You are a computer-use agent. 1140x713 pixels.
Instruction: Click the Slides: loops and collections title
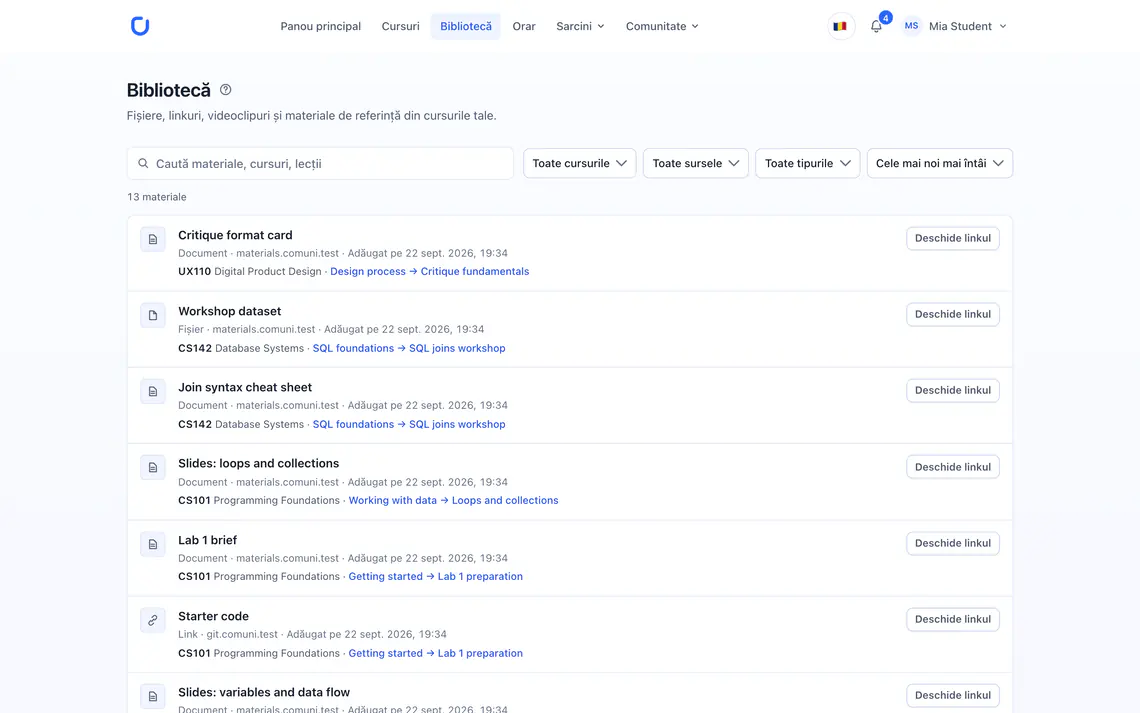point(259,463)
